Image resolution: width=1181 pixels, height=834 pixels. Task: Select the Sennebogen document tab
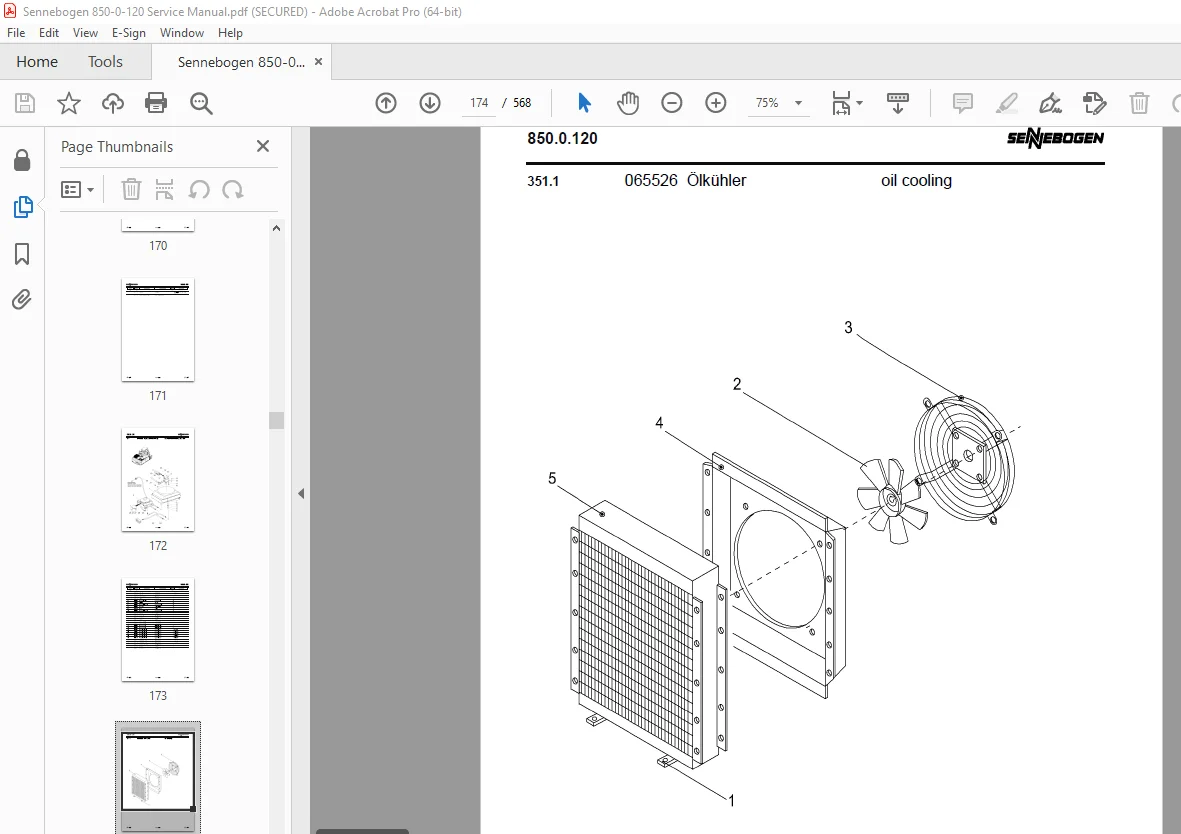coord(241,62)
